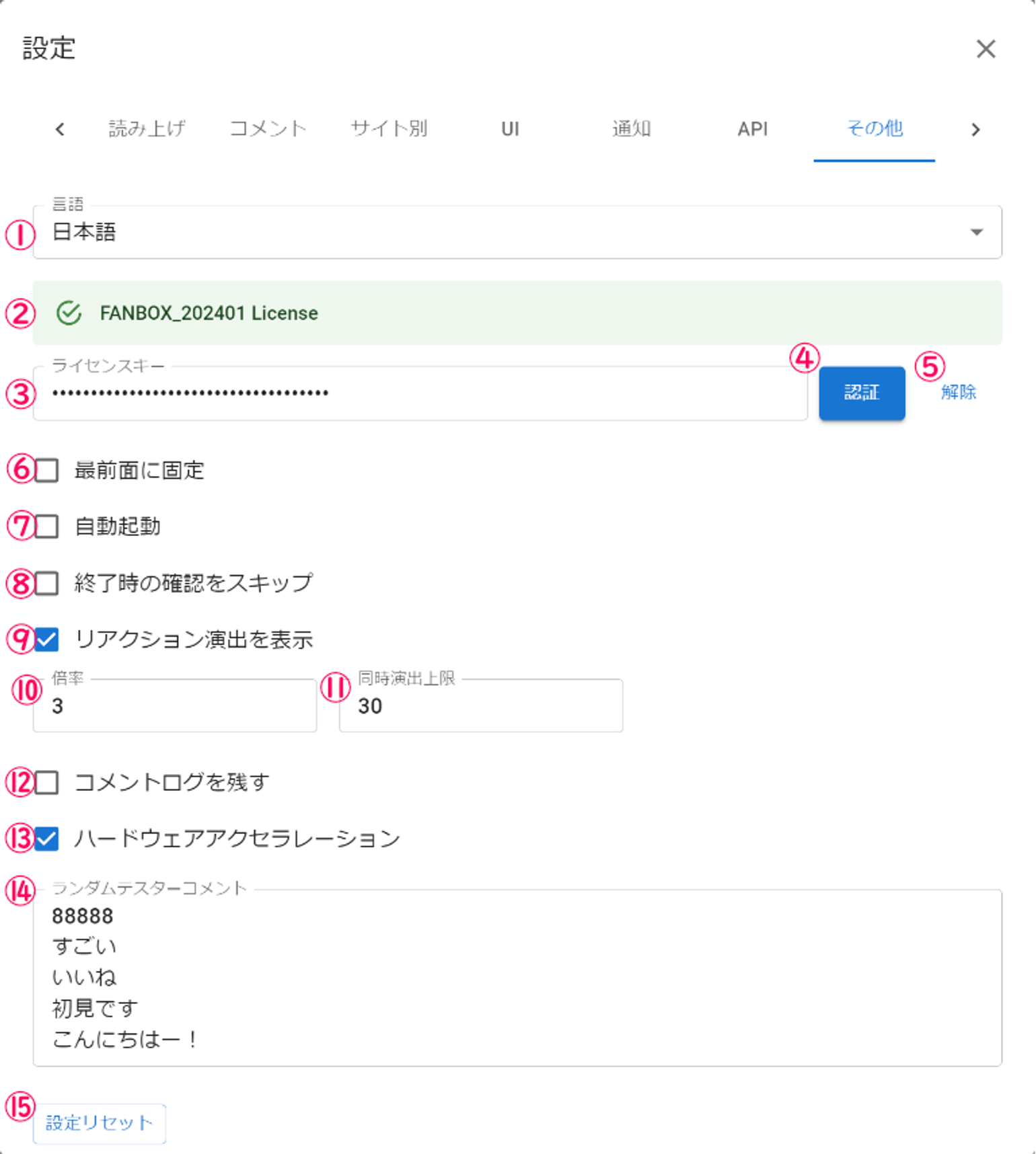Switch to the 通知 tab
This screenshot has height=1154, width=1036.
631,128
